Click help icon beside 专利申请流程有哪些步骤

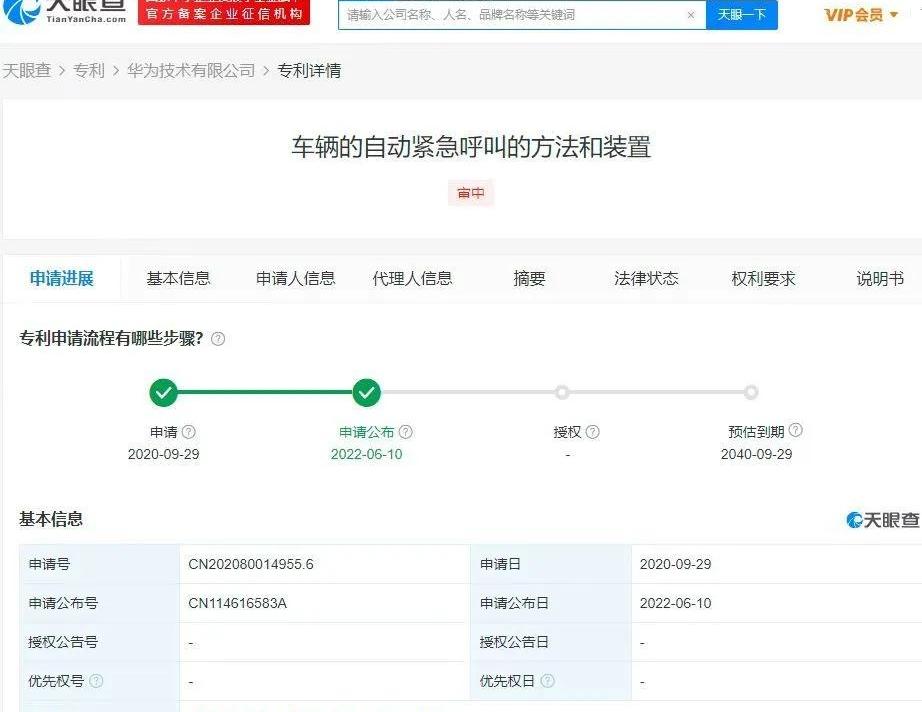coord(218,339)
